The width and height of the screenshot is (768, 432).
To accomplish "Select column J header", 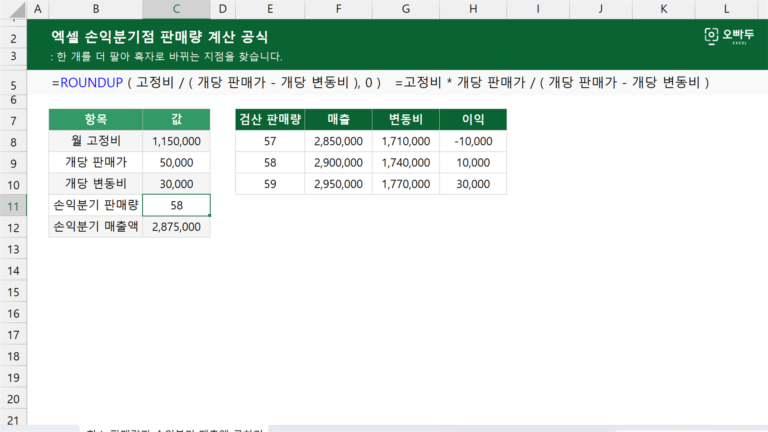I will 600,9.
